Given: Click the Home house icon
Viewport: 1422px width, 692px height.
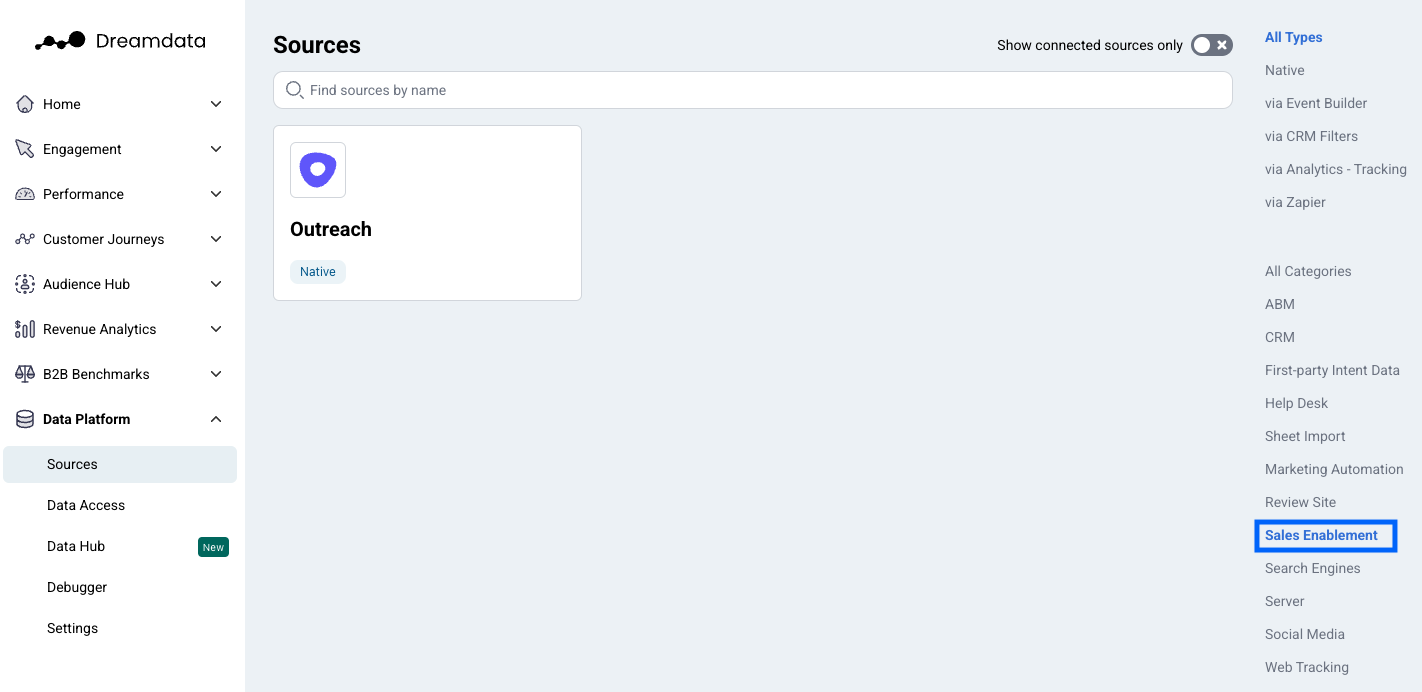Looking at the screenshot, I should click(x=25, y=104).
